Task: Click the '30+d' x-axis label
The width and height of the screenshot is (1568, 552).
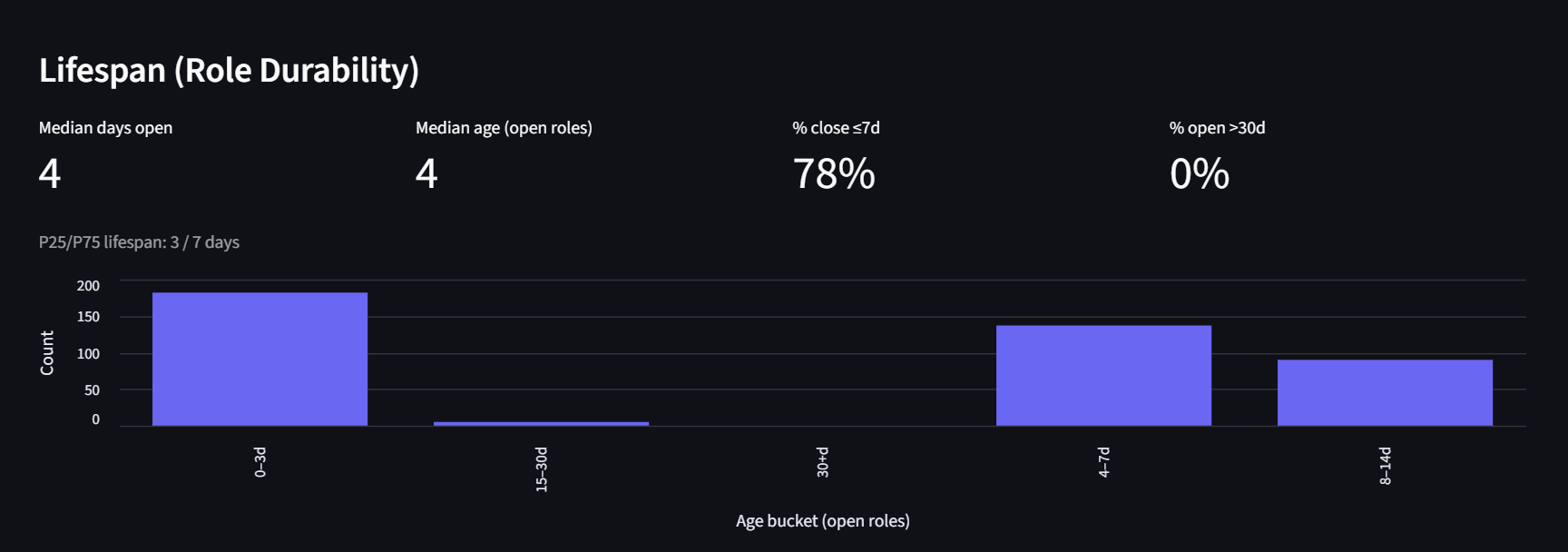Action: click(x=823, y=462)
